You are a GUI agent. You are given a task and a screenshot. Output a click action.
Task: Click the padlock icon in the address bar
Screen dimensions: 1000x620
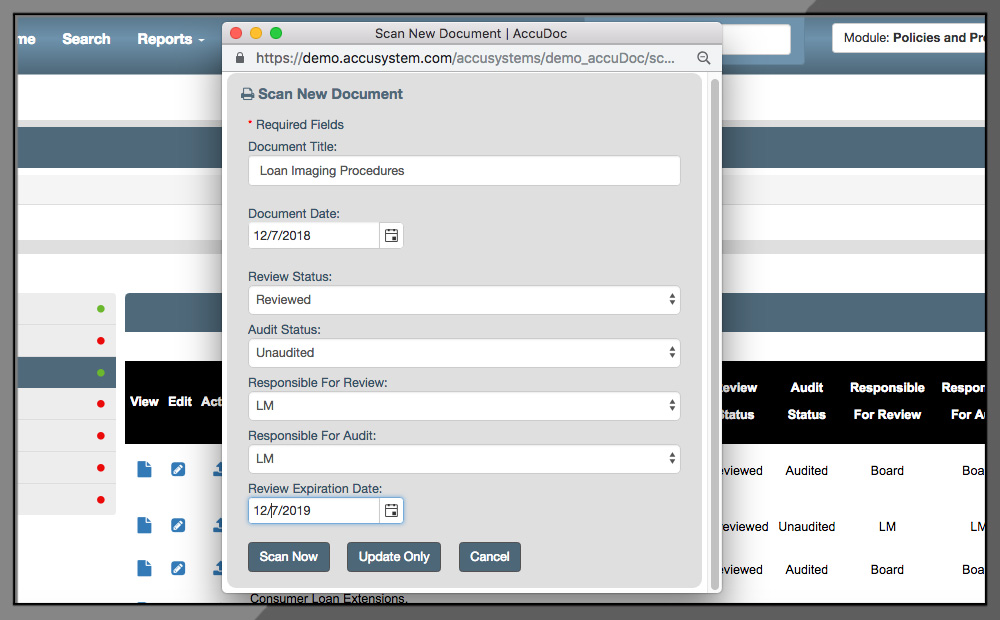[x=239, y=58]
